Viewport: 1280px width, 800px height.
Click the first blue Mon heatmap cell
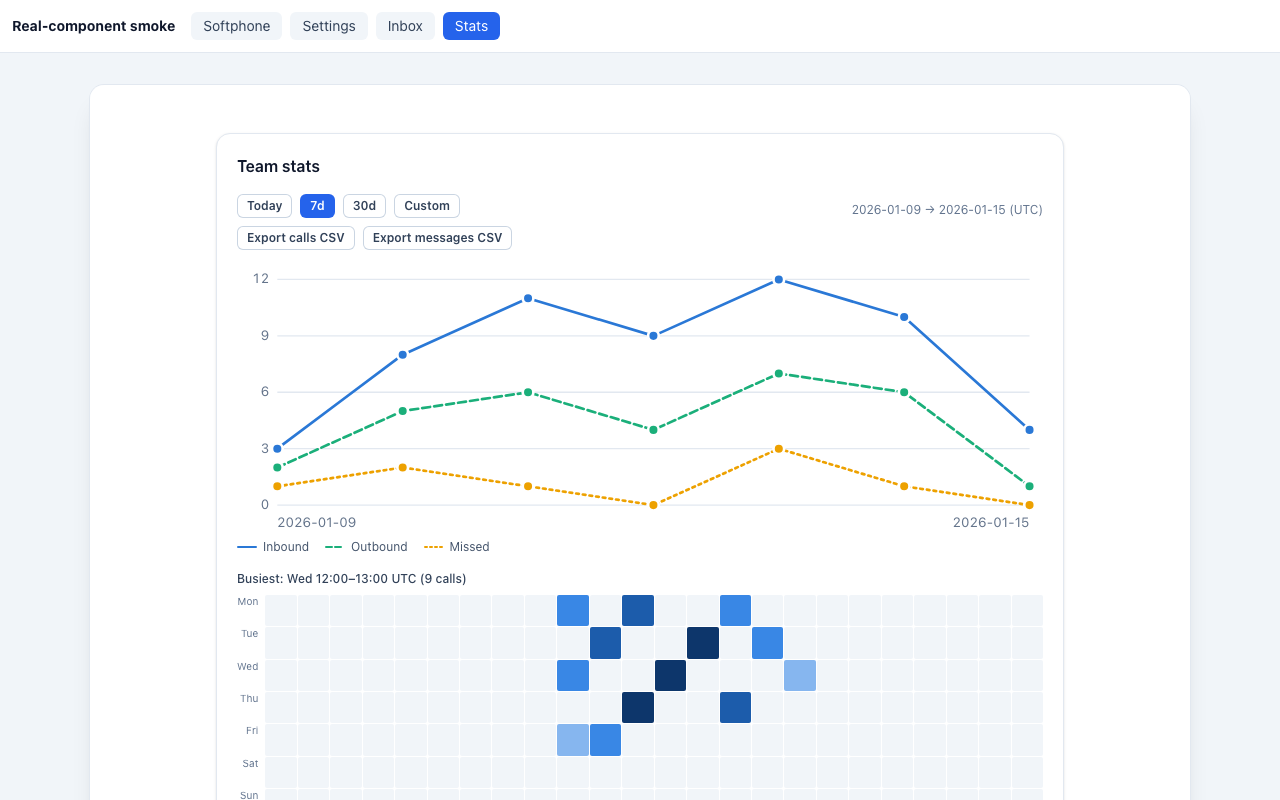573,610
